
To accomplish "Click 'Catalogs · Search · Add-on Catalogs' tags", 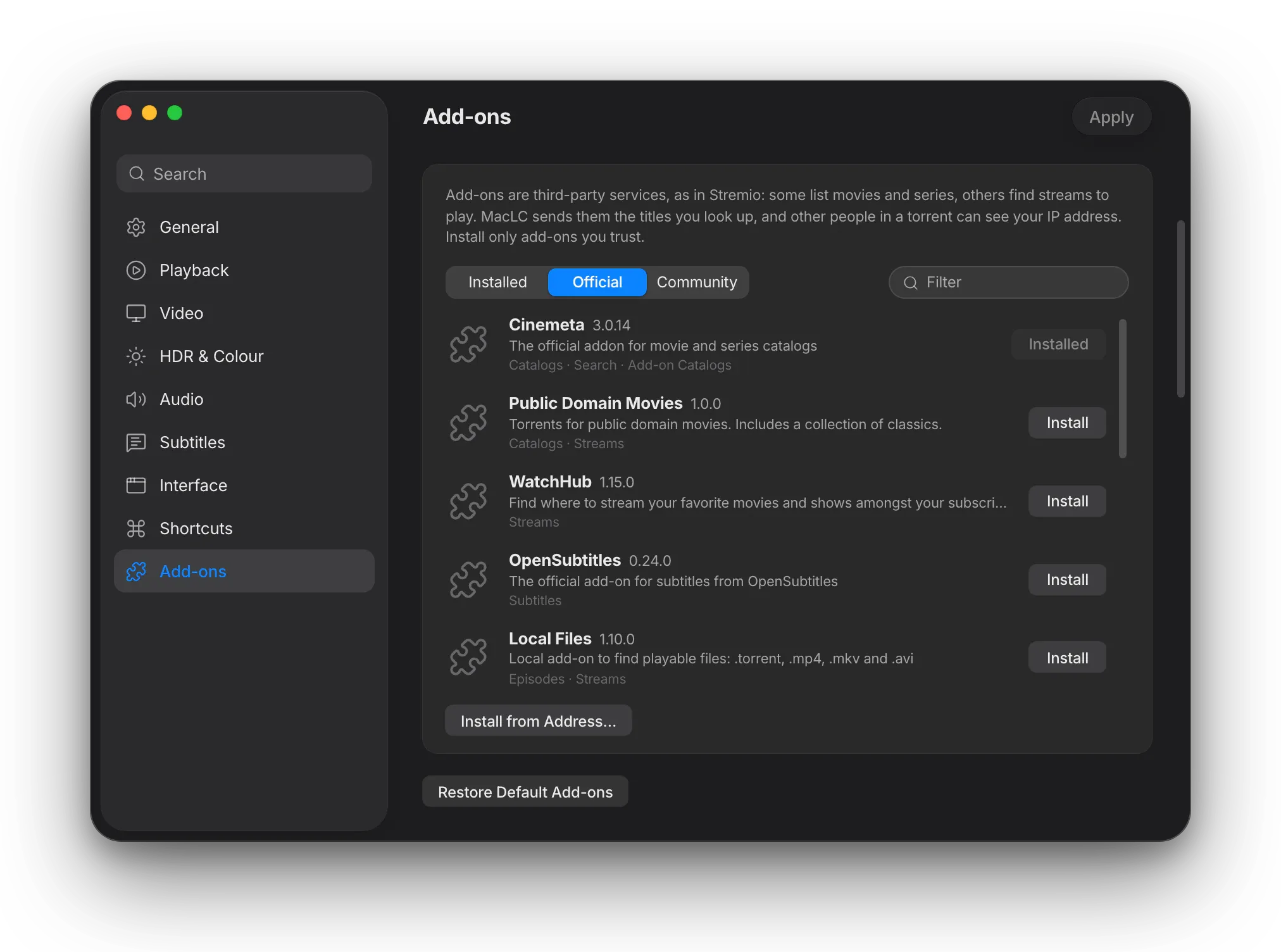I will (620, 365).
